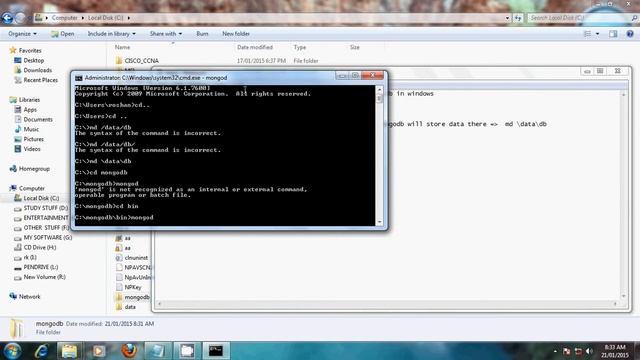Change view with the view mode icon
The height and width of the screenshot is (360, 640).
pos(587,34)
